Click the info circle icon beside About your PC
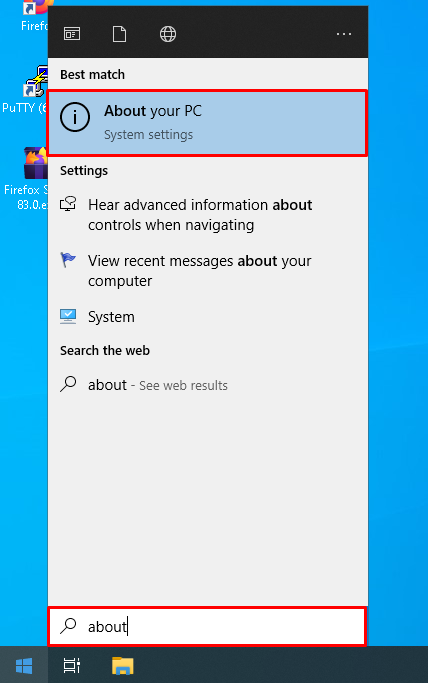 pos(75,117)
